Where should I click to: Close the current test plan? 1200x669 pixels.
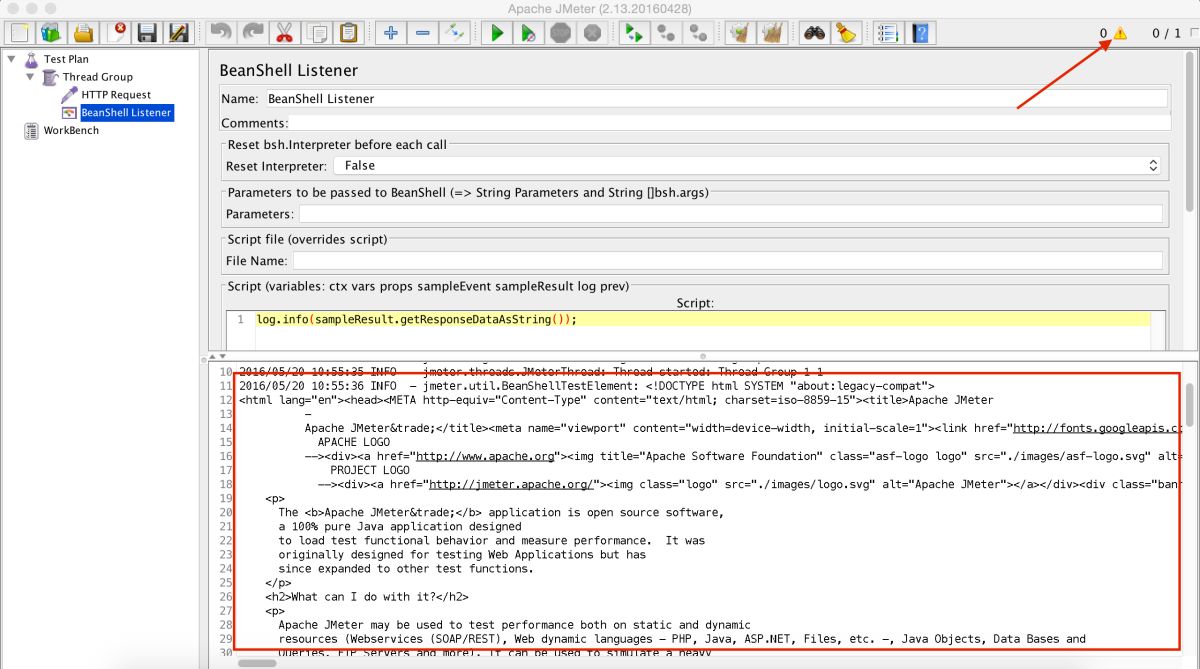pyautogui.click(x=116, y=33)
